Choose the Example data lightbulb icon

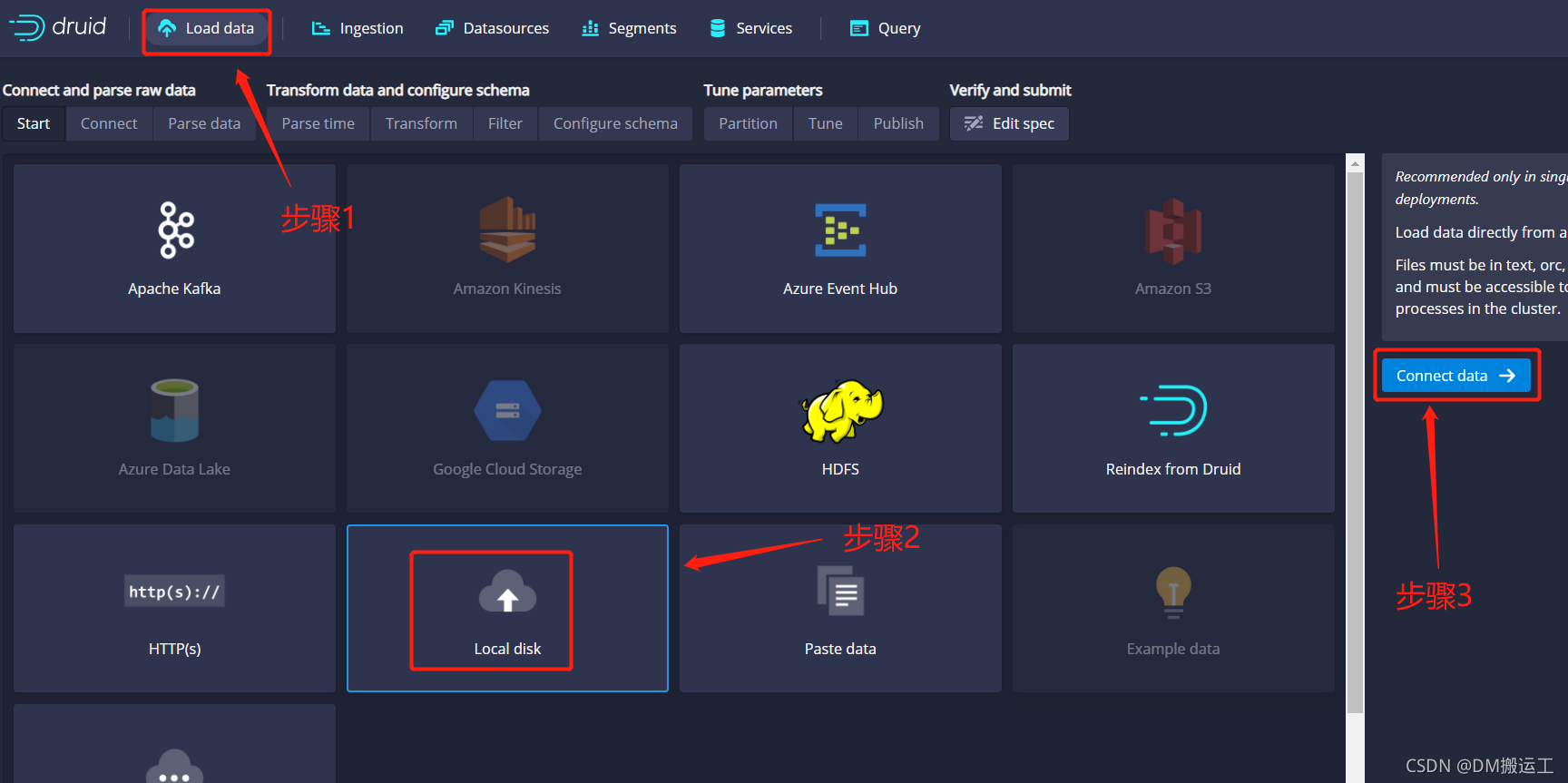click(1173, 592)
